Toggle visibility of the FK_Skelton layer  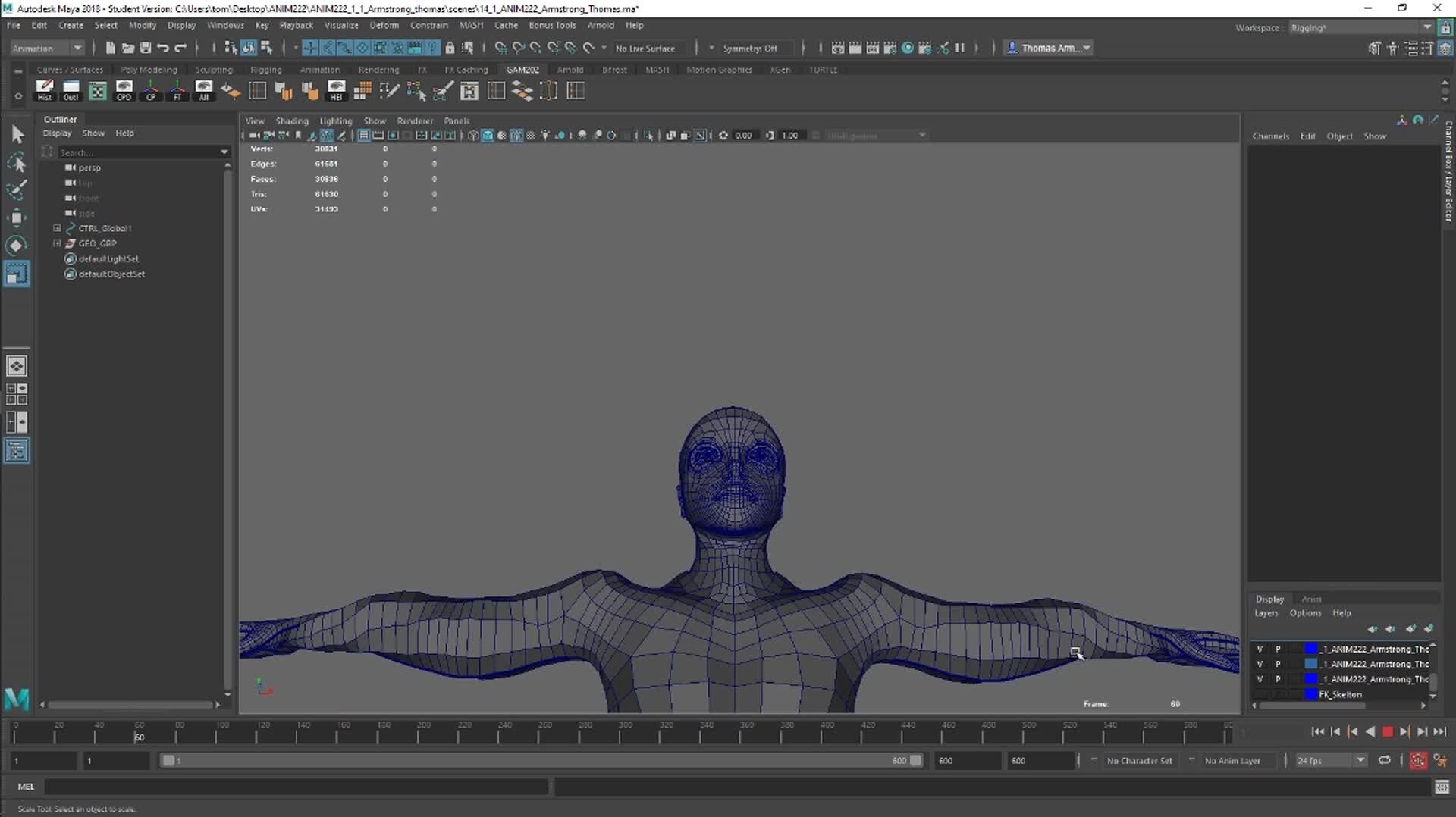tap(1260, 694)
